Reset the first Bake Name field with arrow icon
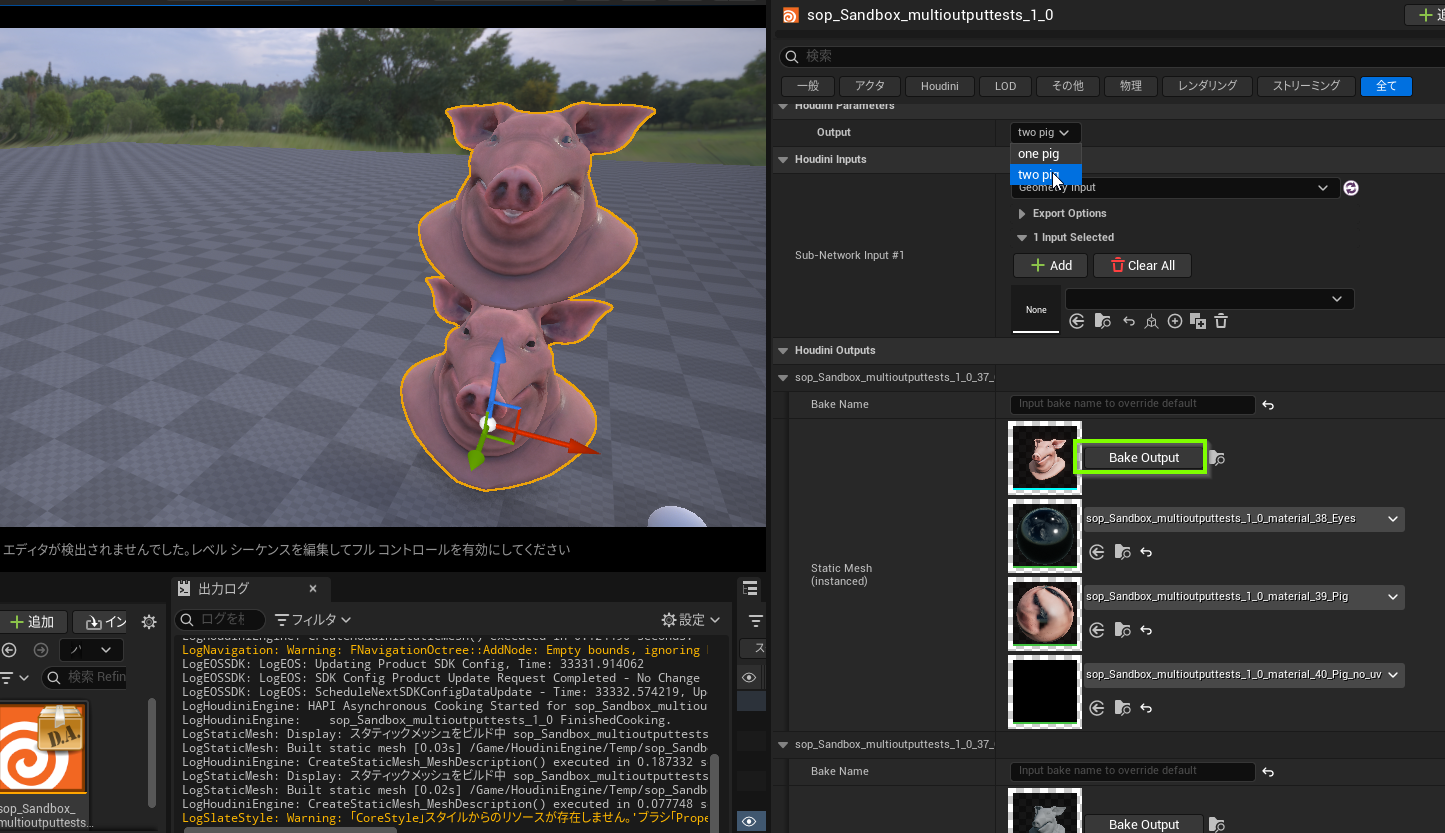Viewport: 1445px width, 833px height. tap(1268, 405)
